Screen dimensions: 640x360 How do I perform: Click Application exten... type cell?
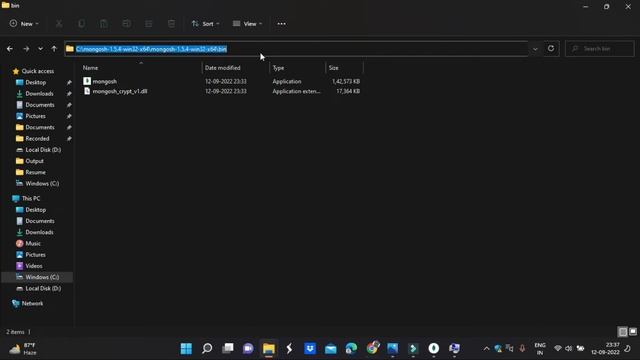pos(296,91)
